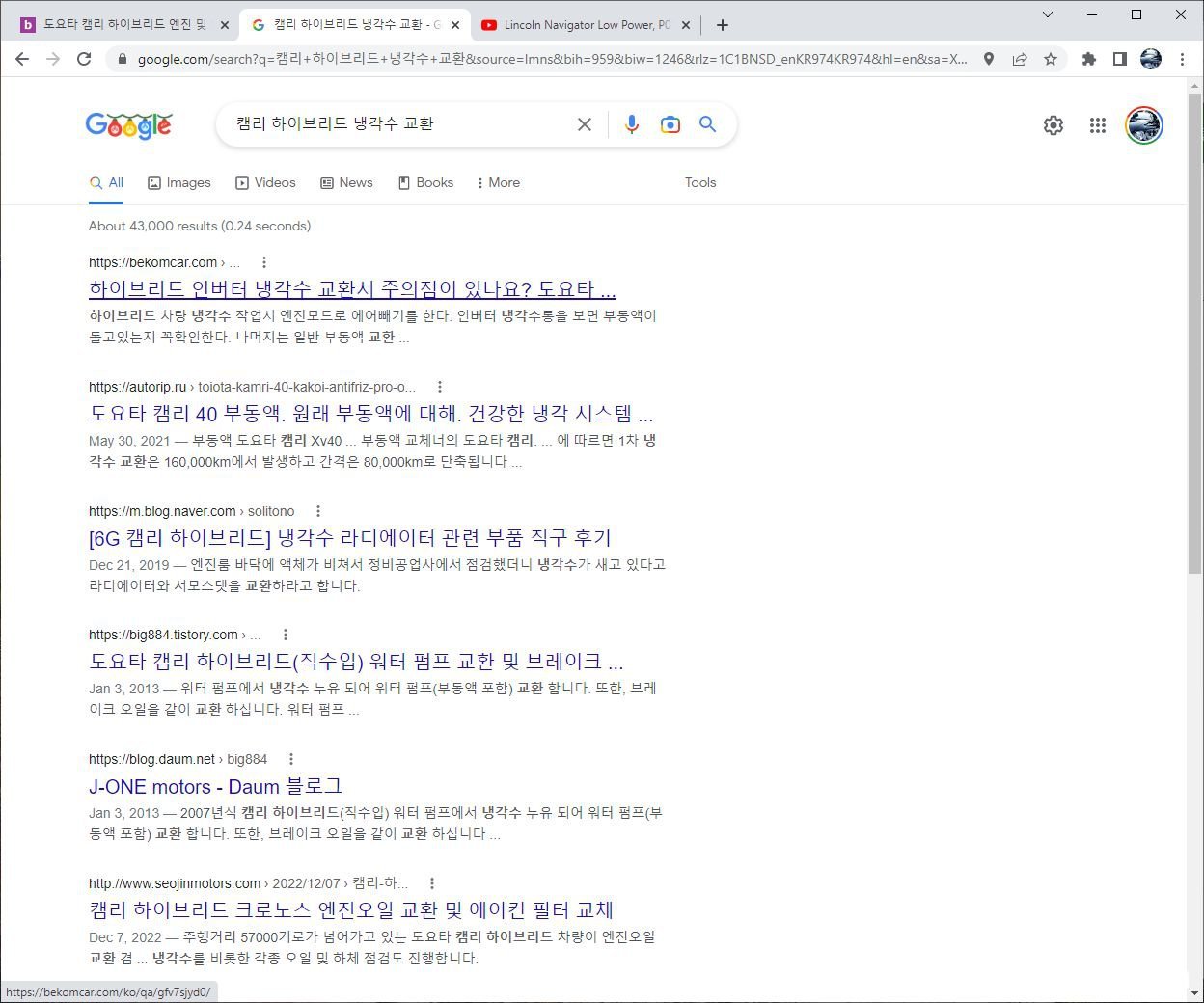Switch to Videos results
This screenshot has height=1003, width=1204.
click(x=266, y=182)
